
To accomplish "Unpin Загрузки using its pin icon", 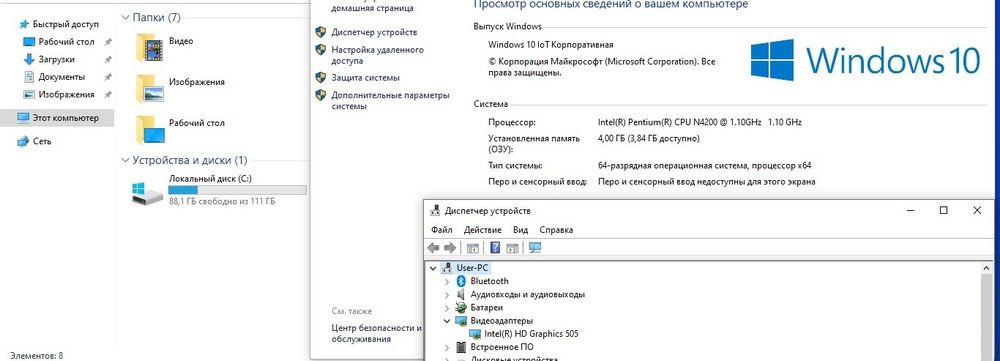I will click(x=108, y=59).
